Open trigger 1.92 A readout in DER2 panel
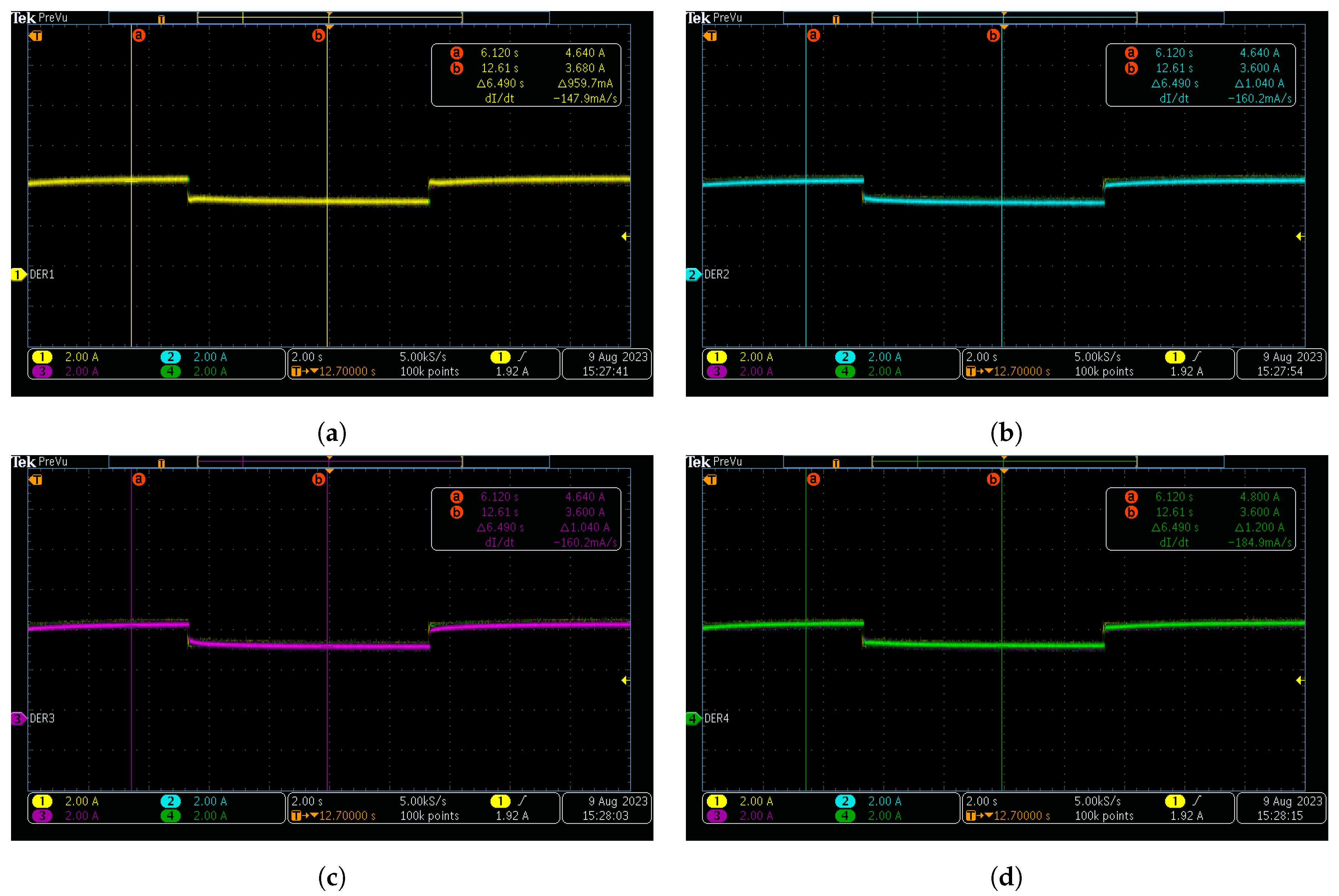The image size is (1339, 896). pyautogui.click(x=1186, y=371)
